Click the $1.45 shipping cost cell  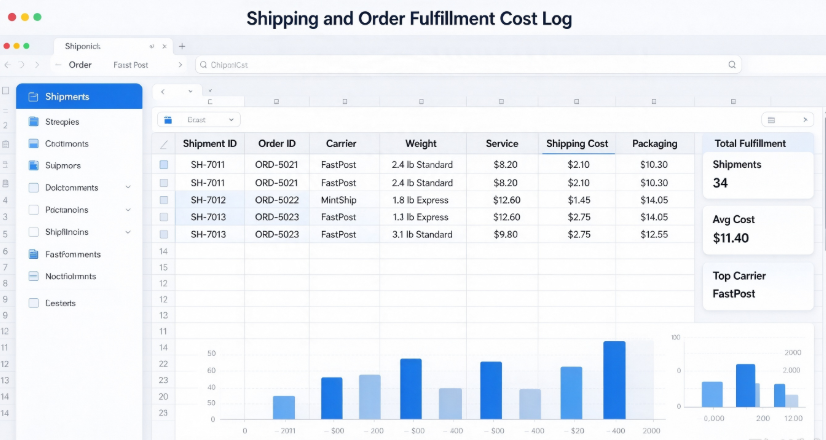click(x=578, y=200)
